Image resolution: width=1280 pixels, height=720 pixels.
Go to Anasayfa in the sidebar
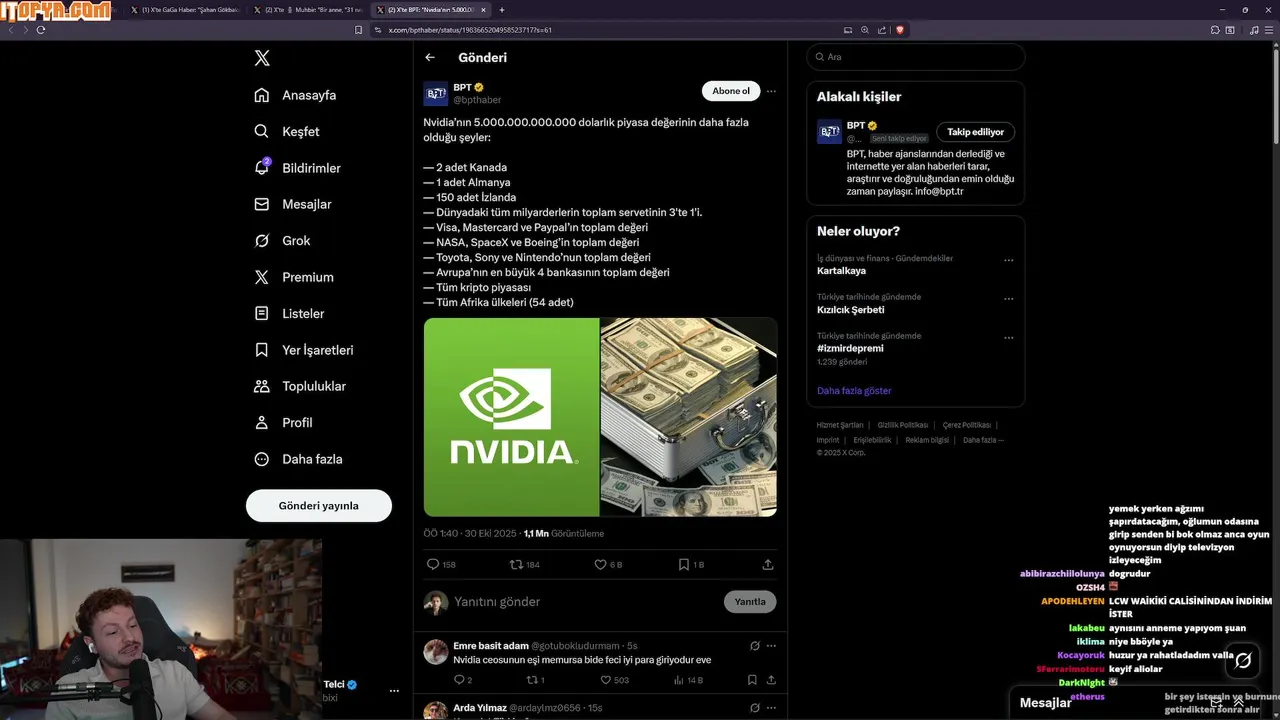[x=295, y=95]
